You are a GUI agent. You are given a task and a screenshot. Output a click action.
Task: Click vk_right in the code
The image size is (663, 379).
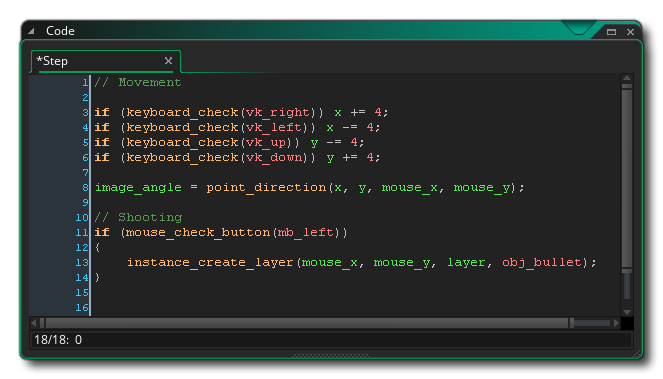coord(278,113)
